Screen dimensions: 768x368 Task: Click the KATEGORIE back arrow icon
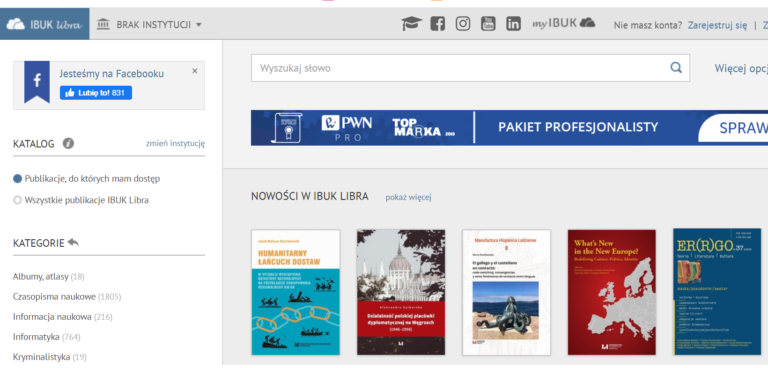click(x=73, y=242)
